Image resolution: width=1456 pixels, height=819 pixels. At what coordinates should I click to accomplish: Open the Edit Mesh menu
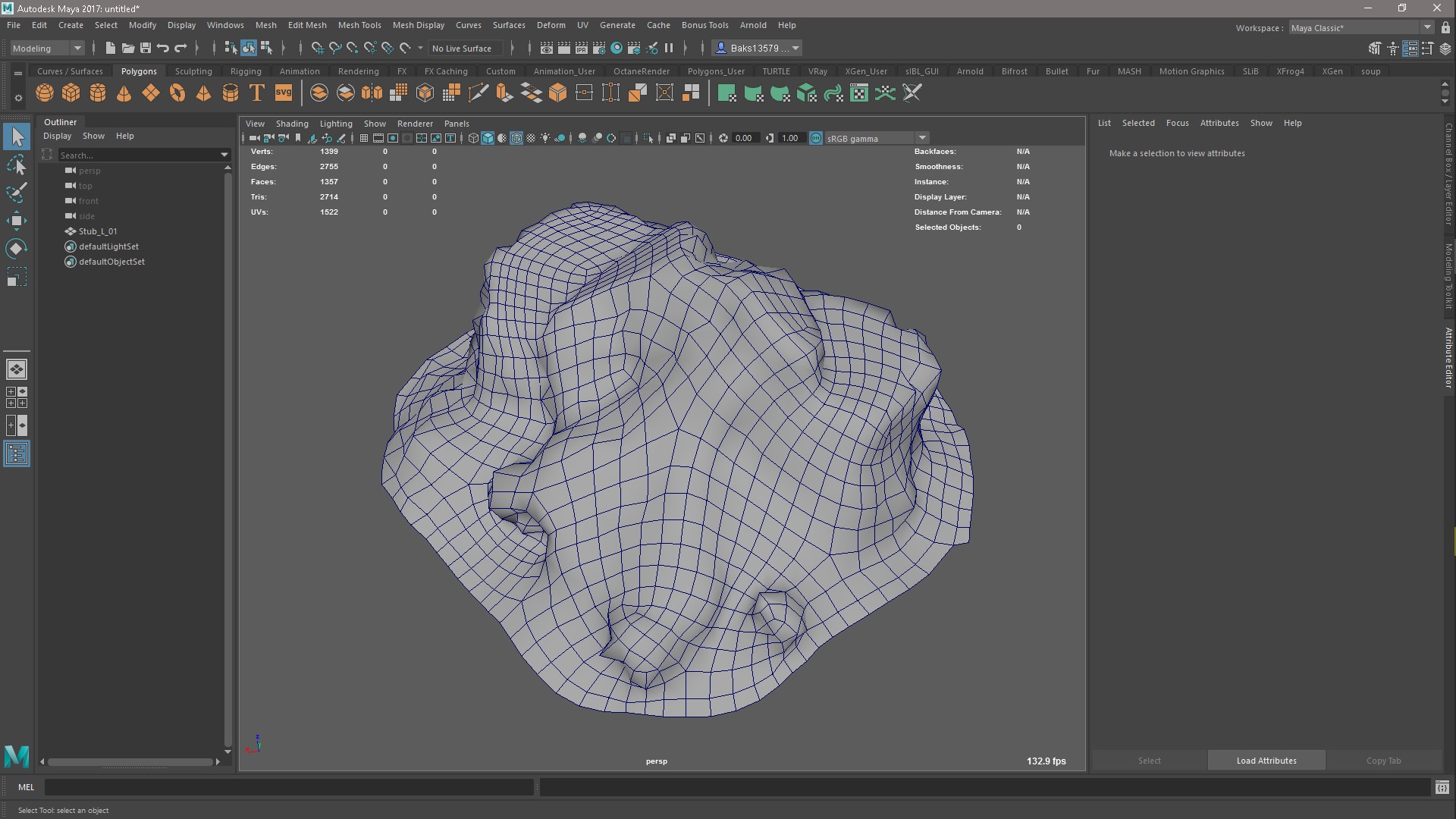click(307, 25)
